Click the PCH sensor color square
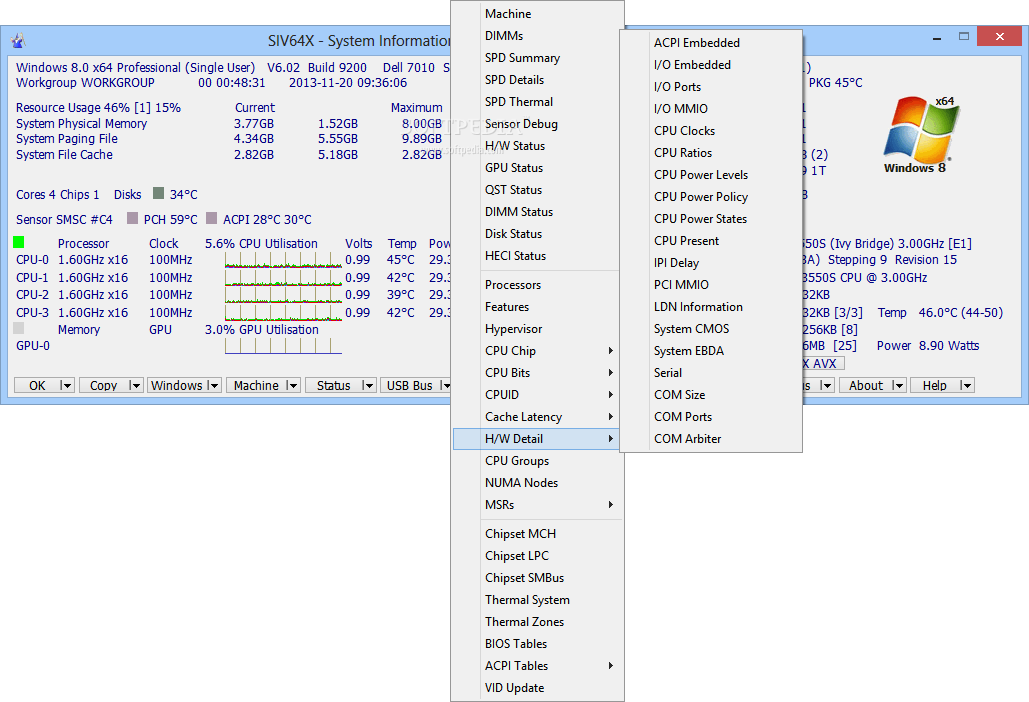This screenshot has height=702, width=1029. (133, 218)
